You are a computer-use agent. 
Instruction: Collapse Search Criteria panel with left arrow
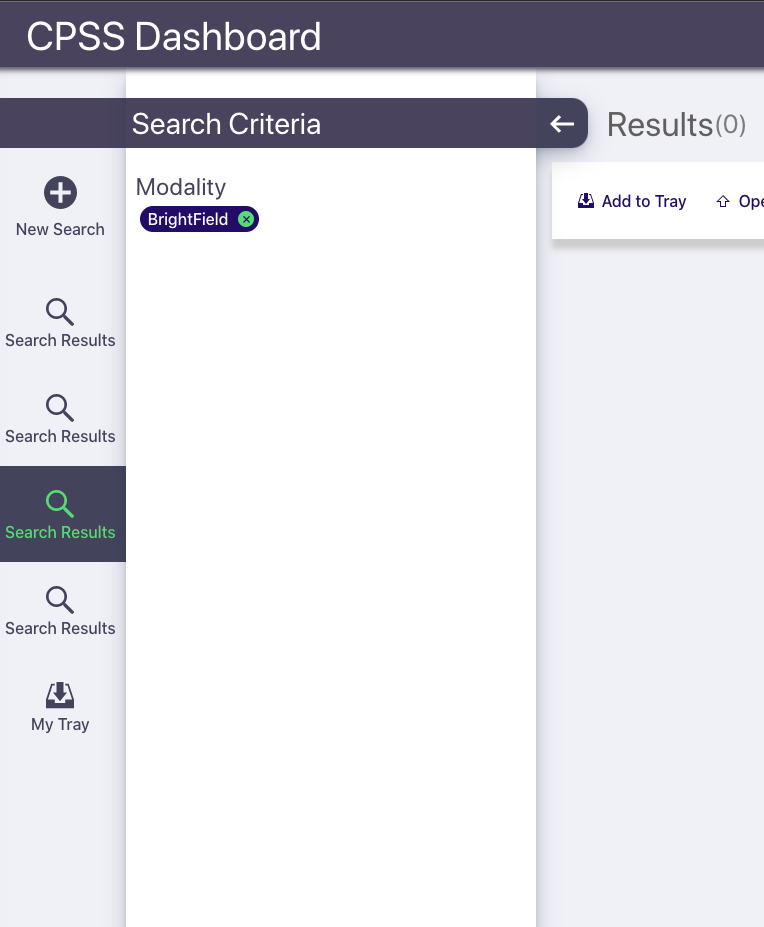(x=562, y=124)
